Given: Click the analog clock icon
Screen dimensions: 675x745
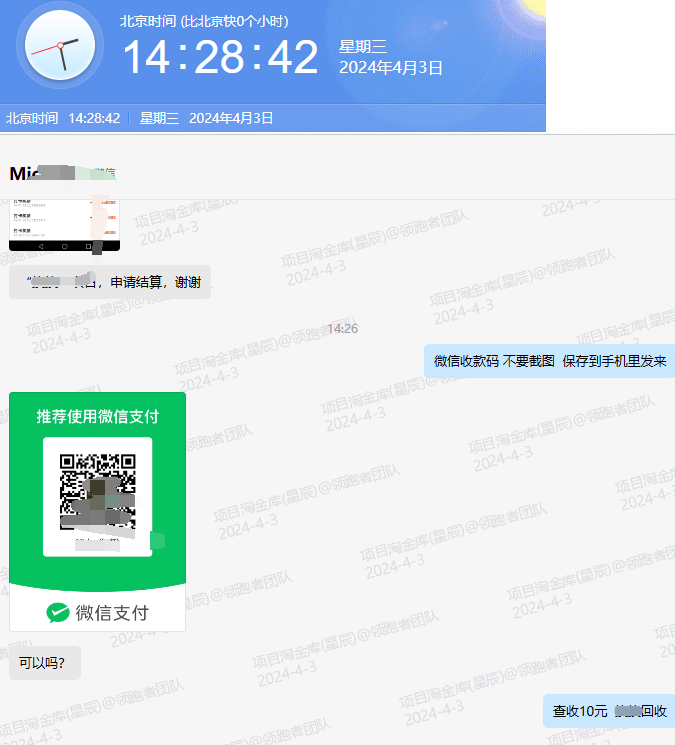Looking at the screenshot, I should [x=60, y=46].
